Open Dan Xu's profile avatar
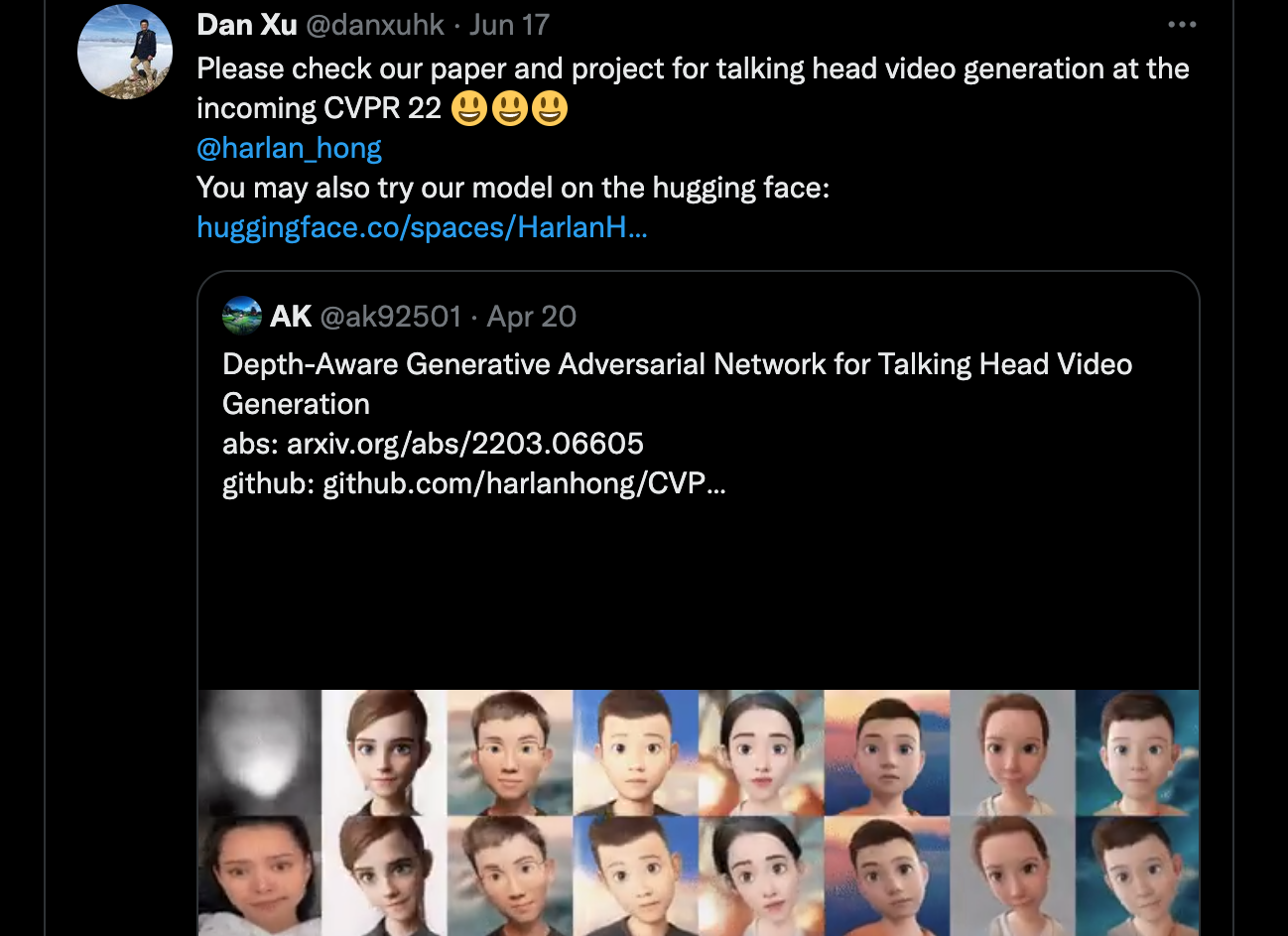 [x=125, y=52]
